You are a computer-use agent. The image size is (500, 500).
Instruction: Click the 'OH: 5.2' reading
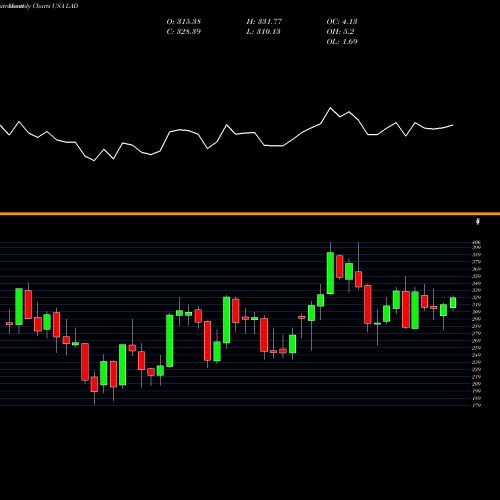pos(340,32)
